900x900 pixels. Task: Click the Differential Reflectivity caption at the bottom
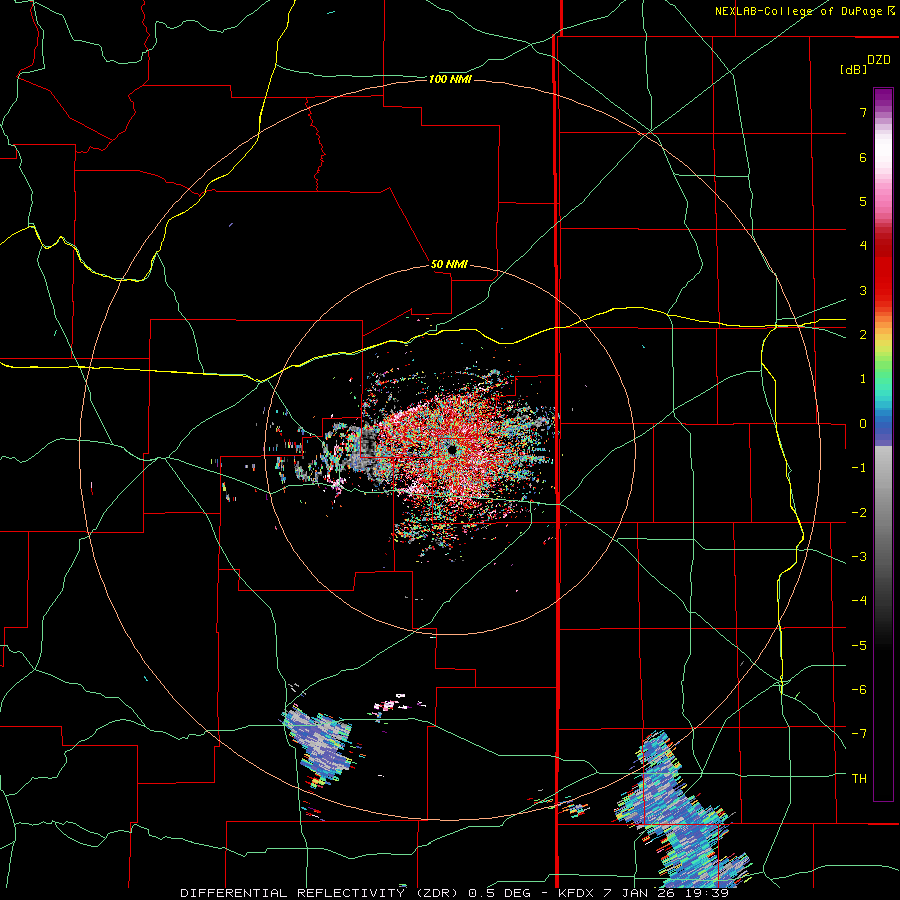455,893
